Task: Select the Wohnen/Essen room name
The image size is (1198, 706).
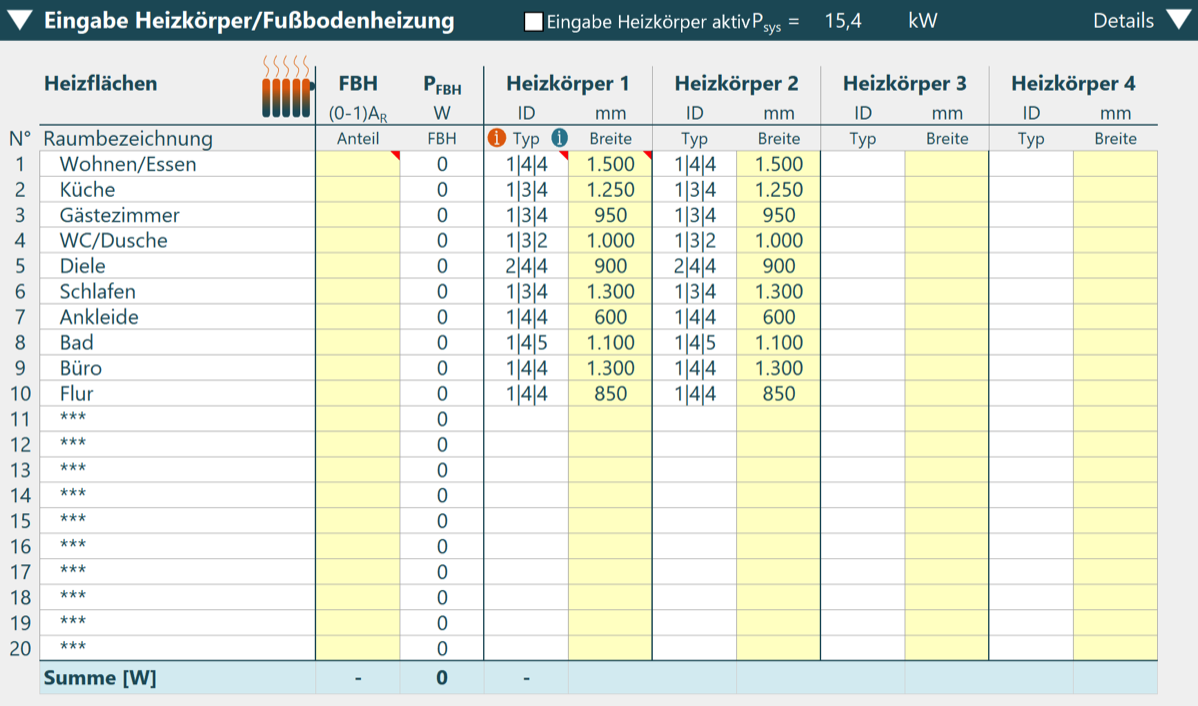Action: pos(128,164)
